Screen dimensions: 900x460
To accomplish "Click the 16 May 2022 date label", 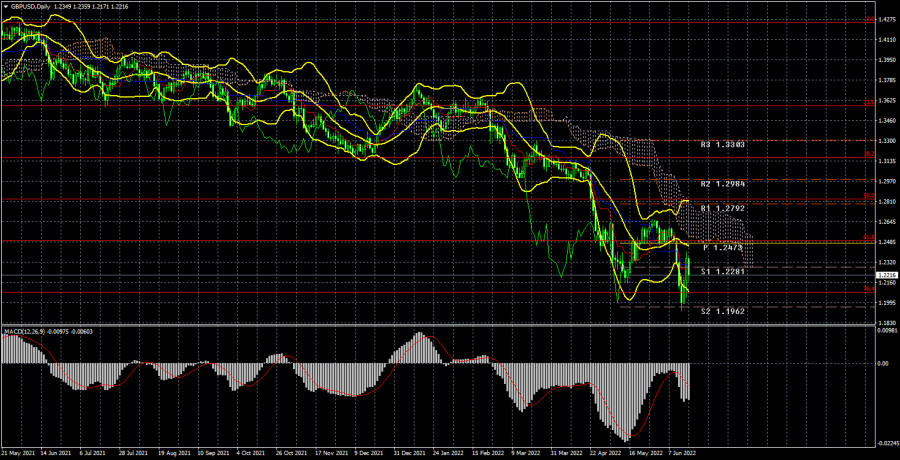I will [644, 453].
